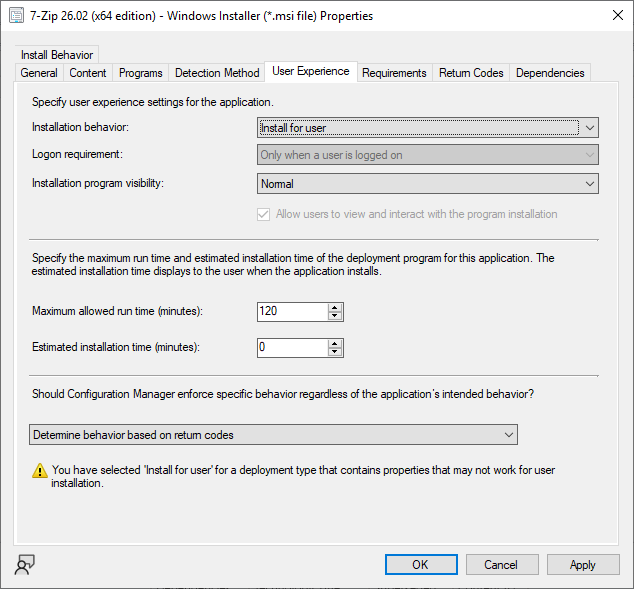Click the Maximum allowed run time field
Image resolution: width=634 pixels, height=589 pixels.
pos(292,312)
